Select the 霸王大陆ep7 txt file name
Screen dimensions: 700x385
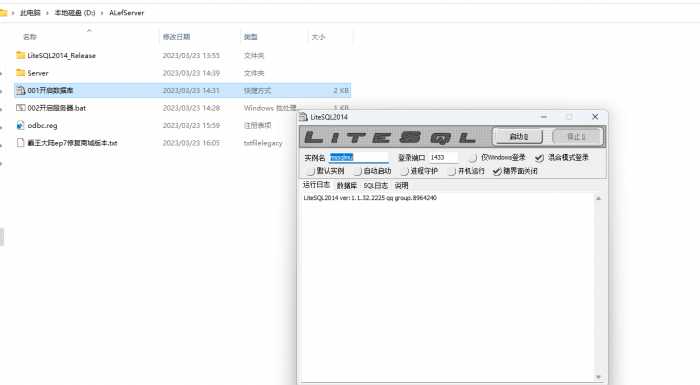[72, 143]
